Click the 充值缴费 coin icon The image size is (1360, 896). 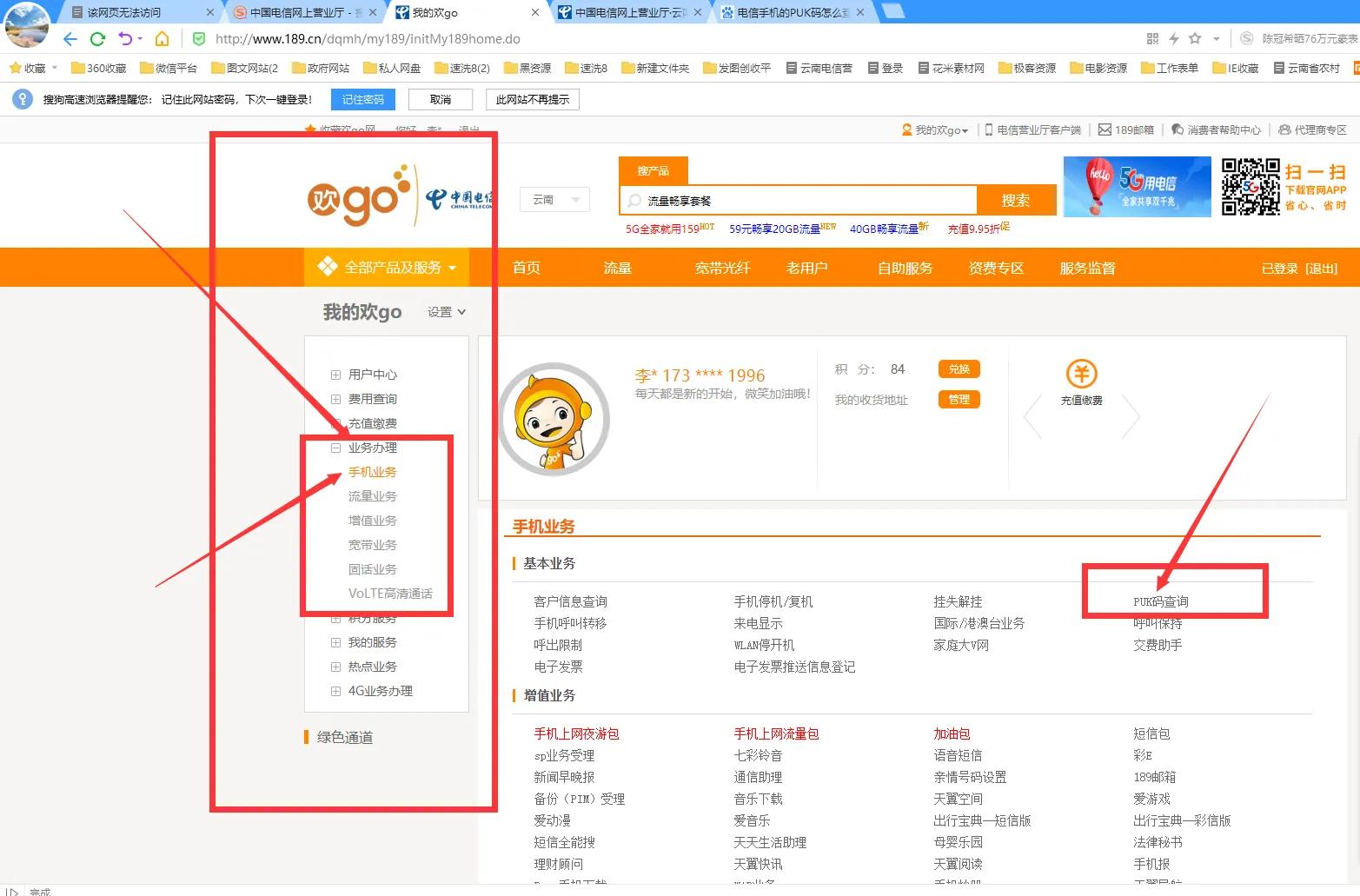pos(1081,373)
